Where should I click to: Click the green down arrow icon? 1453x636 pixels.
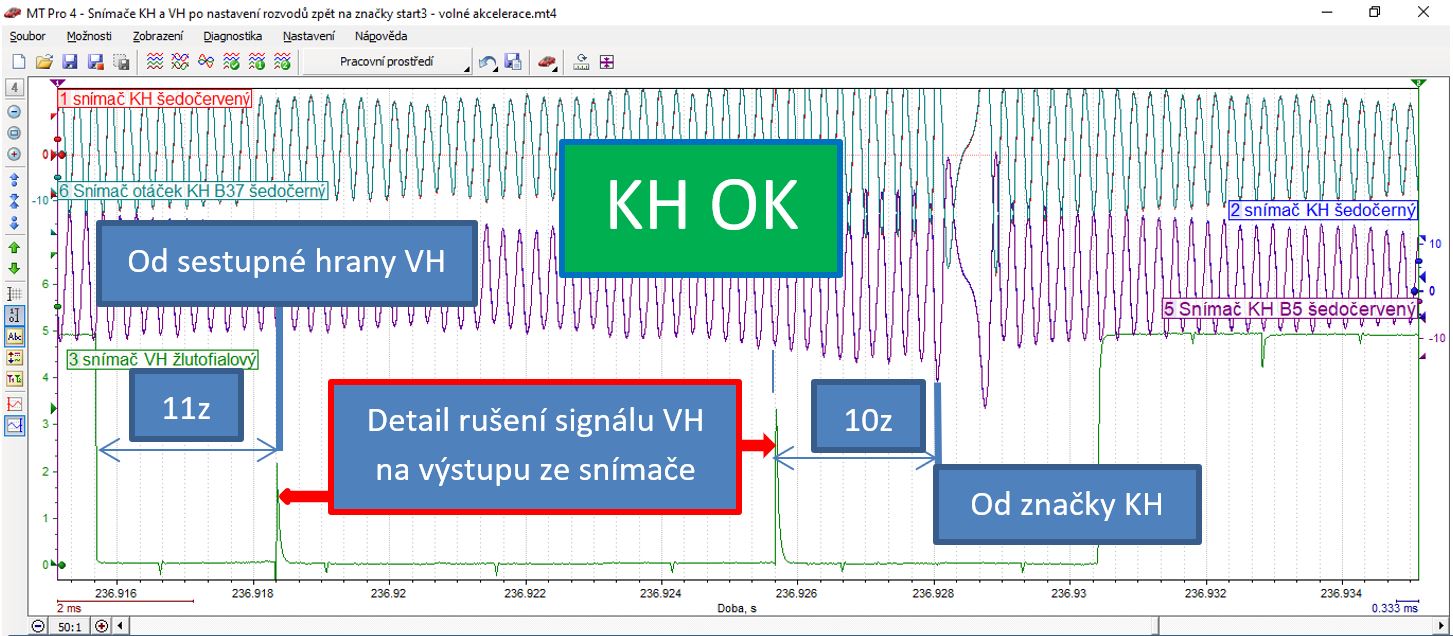[x=15, y=268]
